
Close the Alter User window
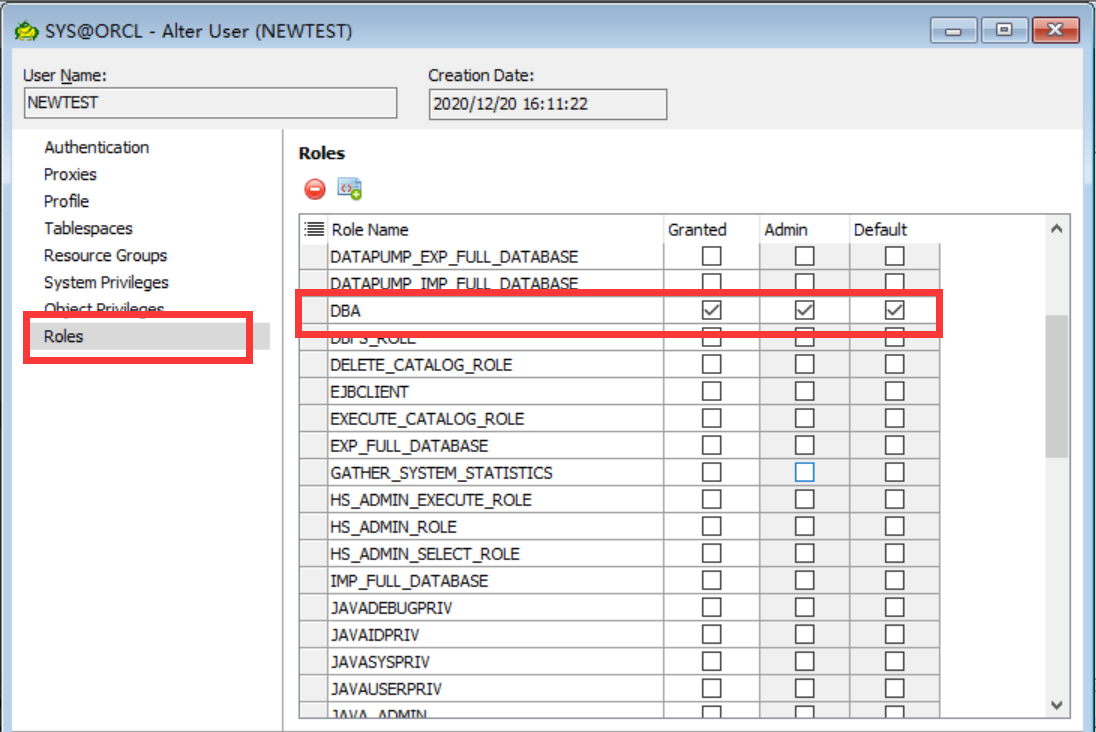tap(1055, 30)
